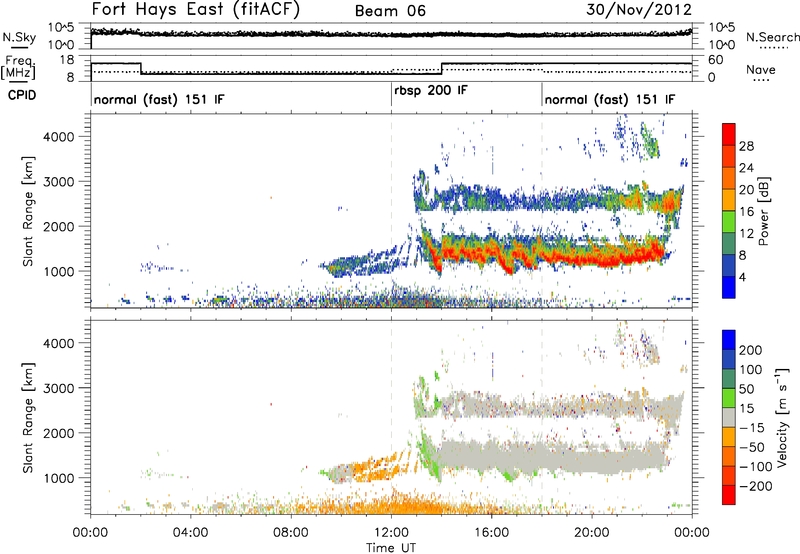Pick the gray segment of velocity colorbar
Image resolution: width=800 pixels, height=554 pixels.
[x=729, y=418]
